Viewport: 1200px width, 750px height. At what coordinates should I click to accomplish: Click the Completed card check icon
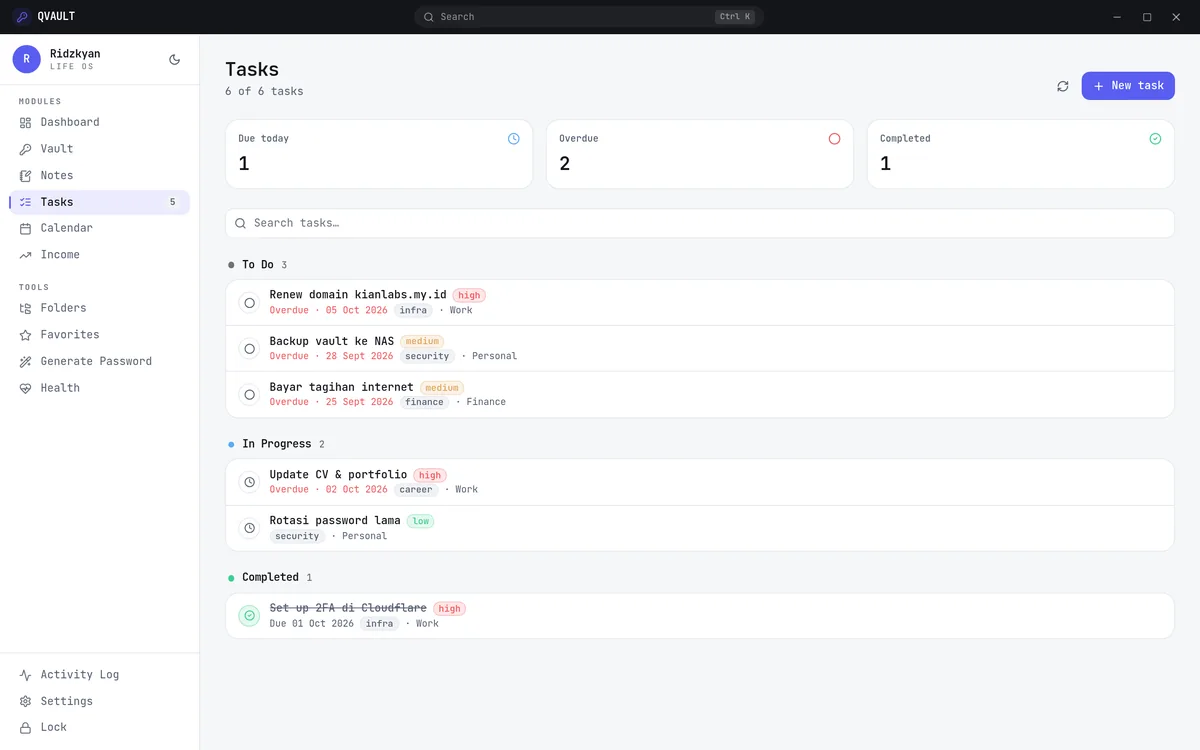pyautogui.click(x=1155, y=139)
